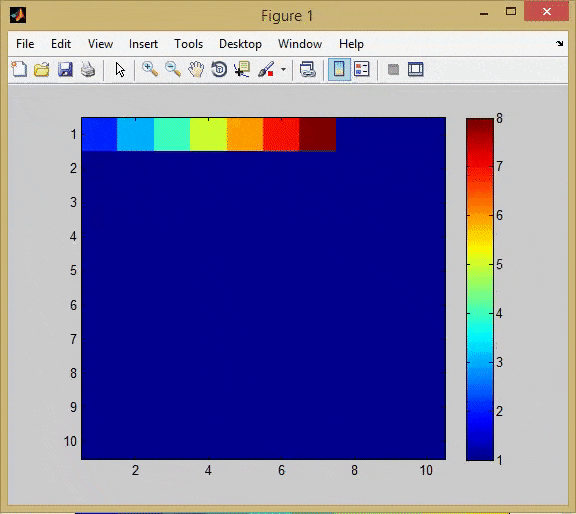Image resolution: width=576 pixels, height=514 pixels.
Task: Minimize the Figure 1 window
Action: pos(484,14)
